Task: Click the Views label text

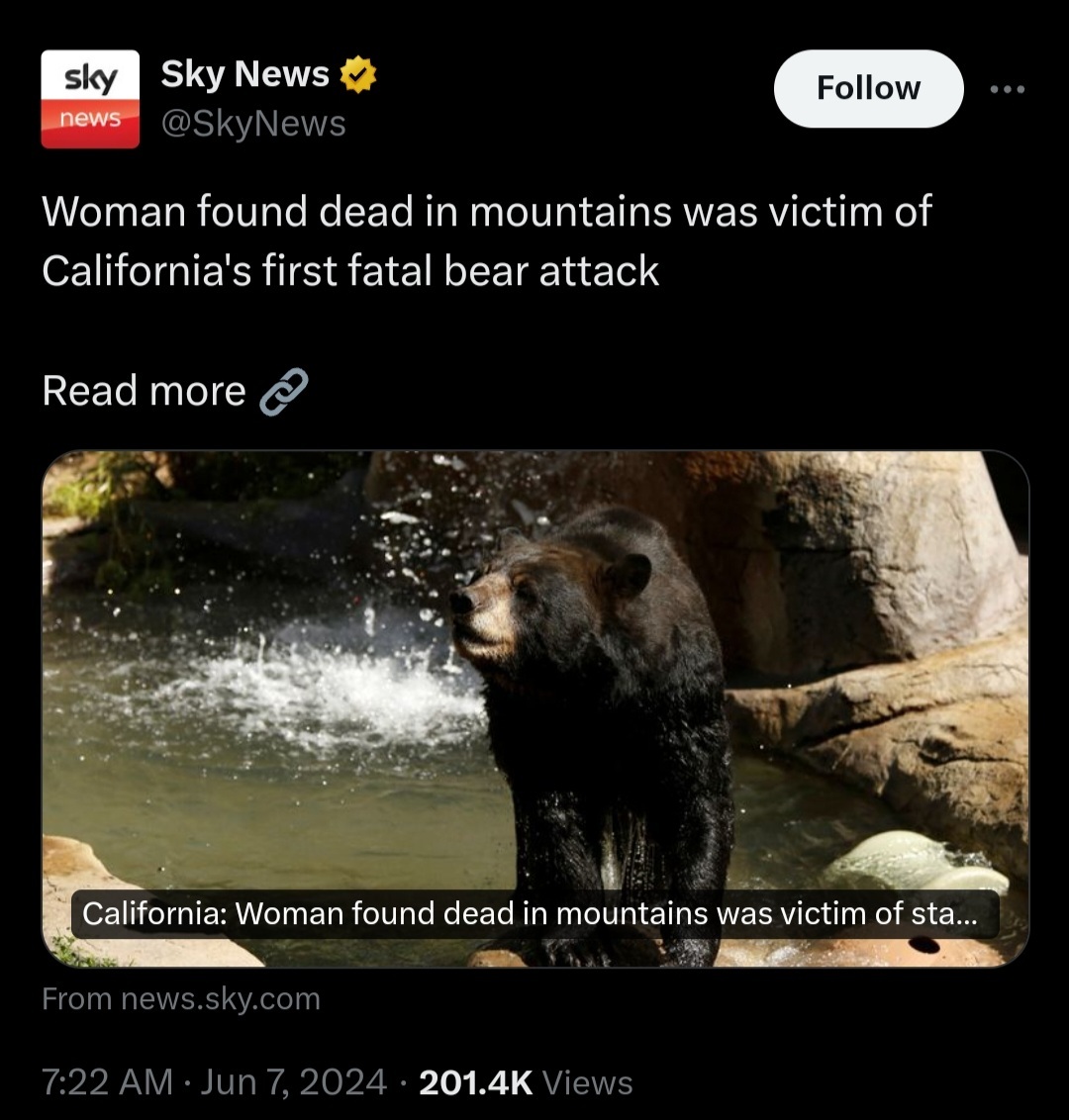Action: click(587, 1082)
